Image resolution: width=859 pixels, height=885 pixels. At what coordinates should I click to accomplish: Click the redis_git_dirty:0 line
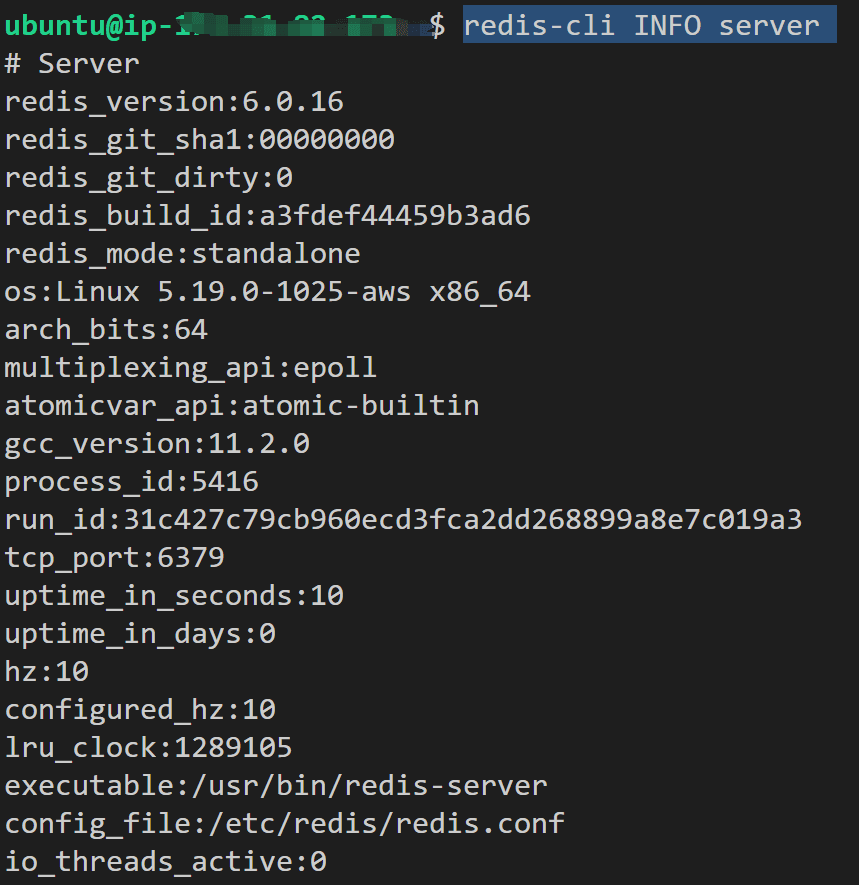tap(148, 178)
